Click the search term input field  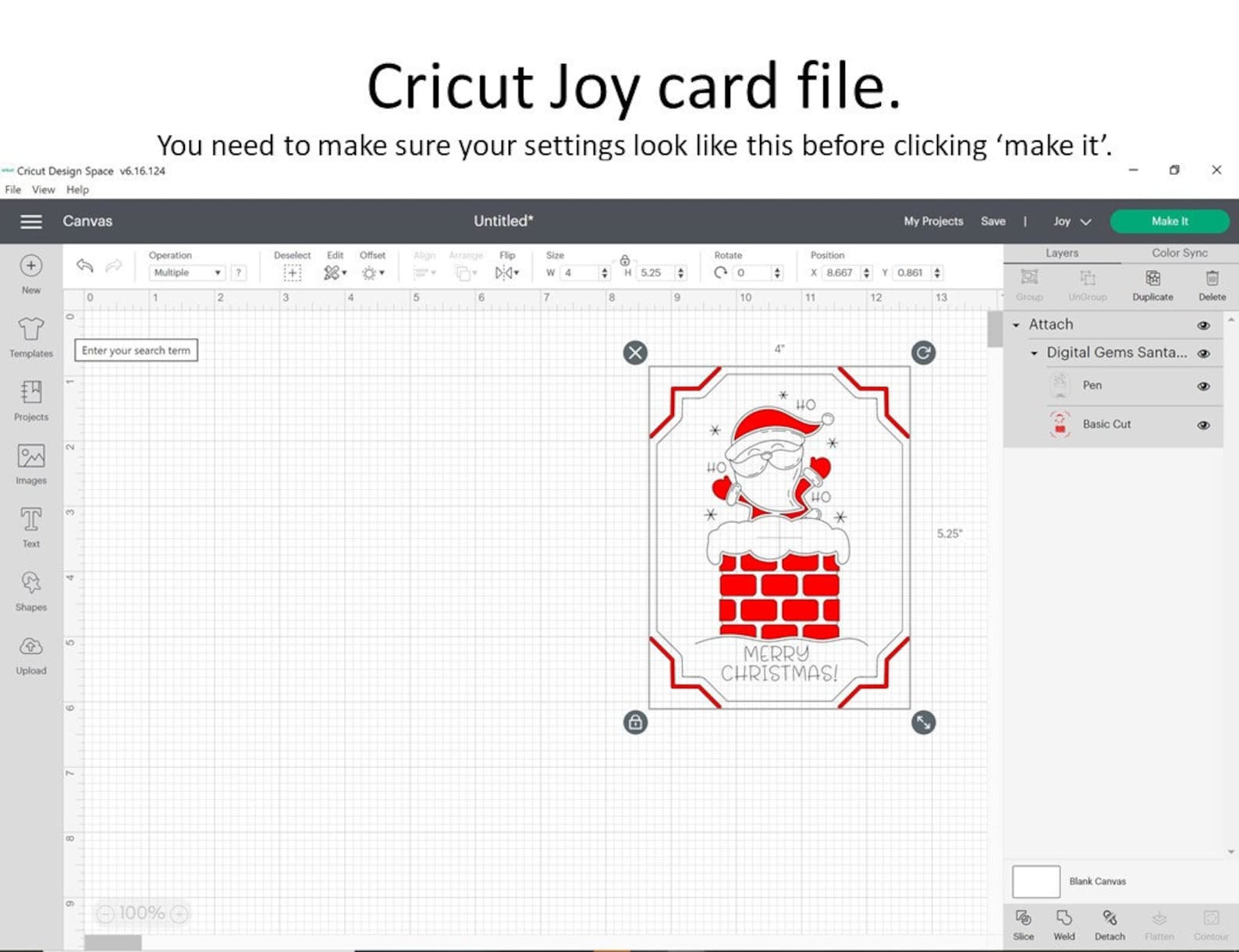pyautogui.click(x=137, y=350)
